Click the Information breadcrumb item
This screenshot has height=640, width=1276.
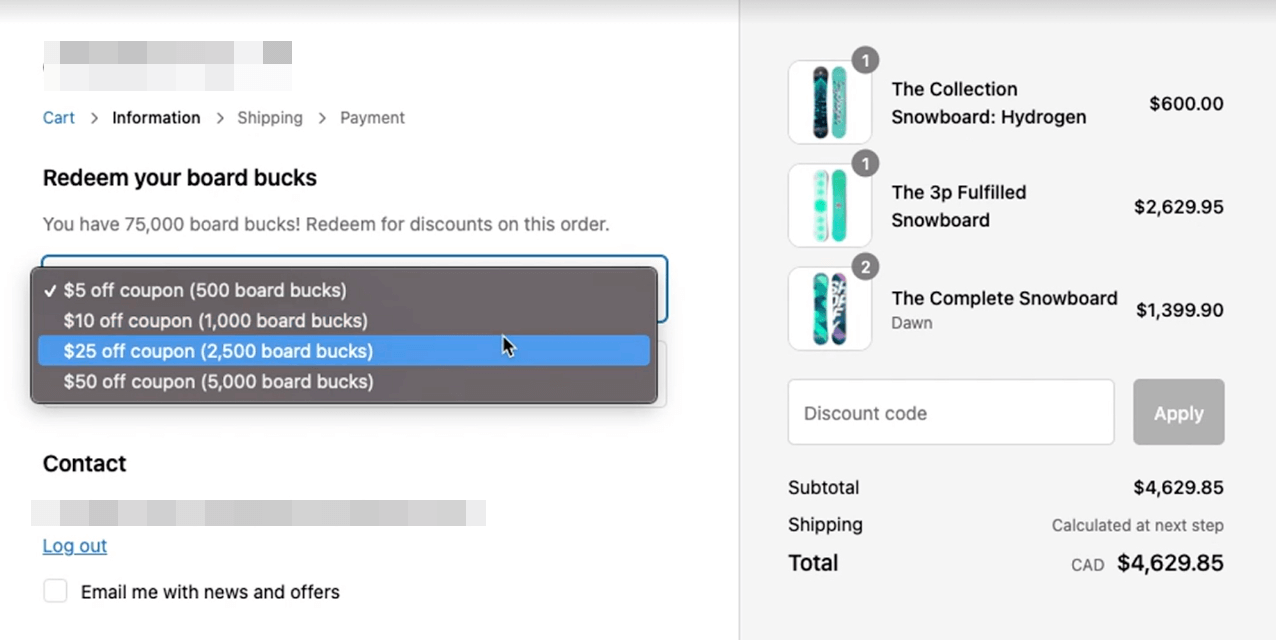156,117
